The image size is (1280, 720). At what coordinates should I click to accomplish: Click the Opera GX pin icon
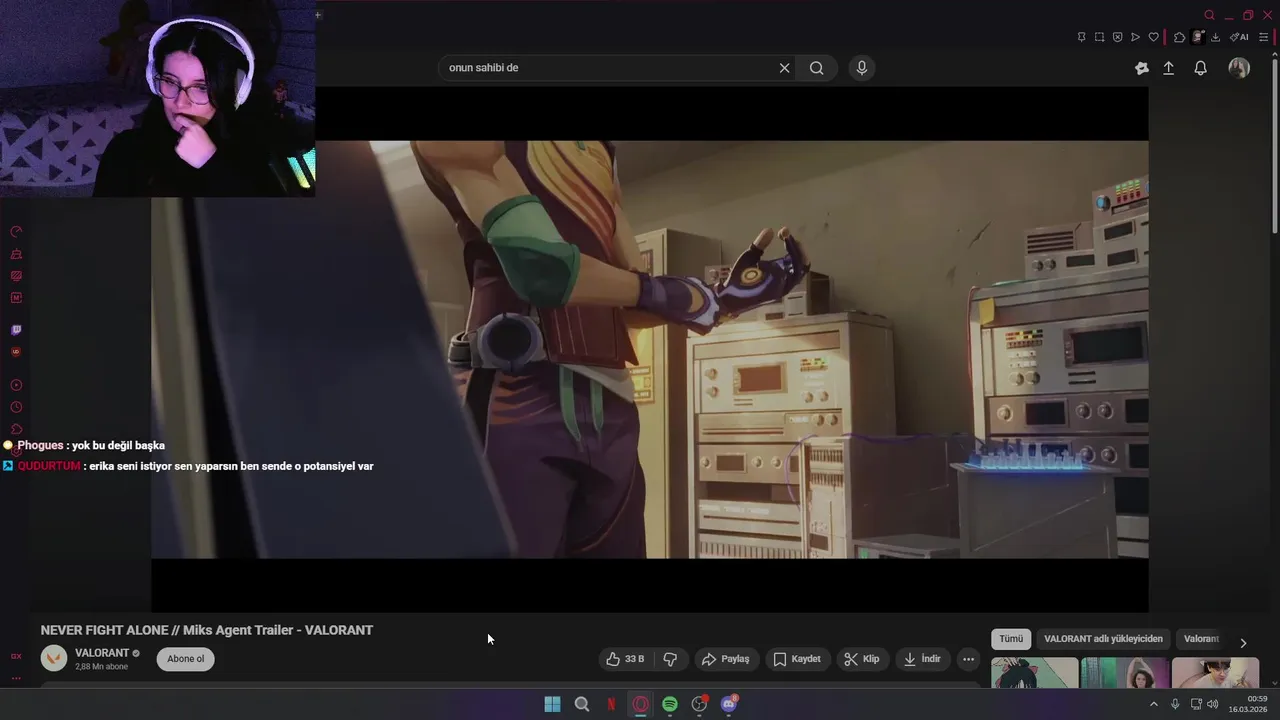pyautogui.click(x=1081, y=37)
